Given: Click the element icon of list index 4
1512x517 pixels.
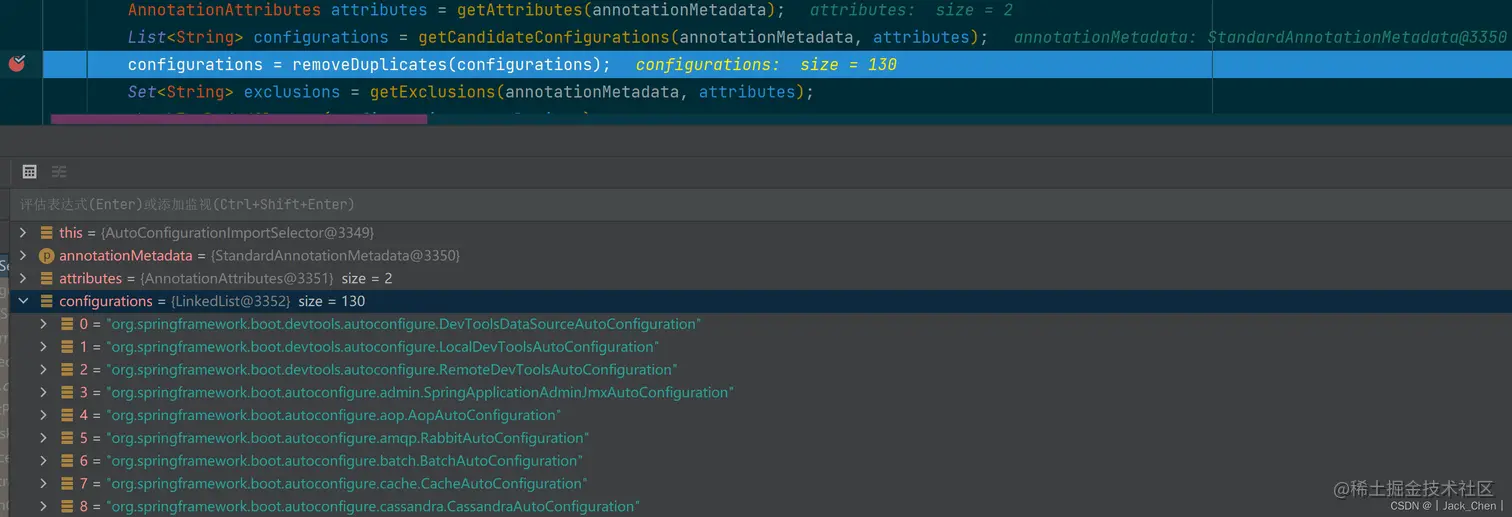Looking at the screenshot, I should coord(66,415).
